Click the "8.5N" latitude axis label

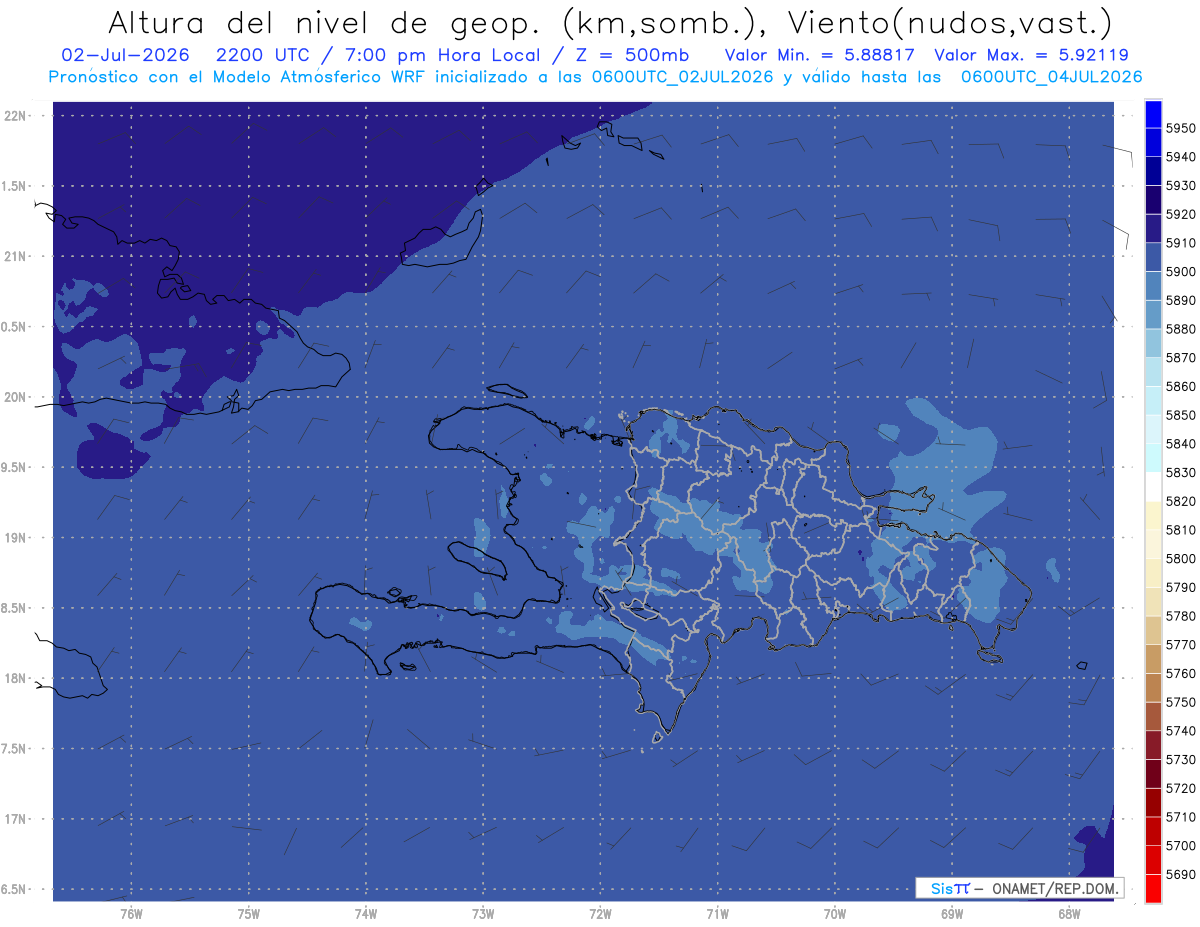click(14, 608)
